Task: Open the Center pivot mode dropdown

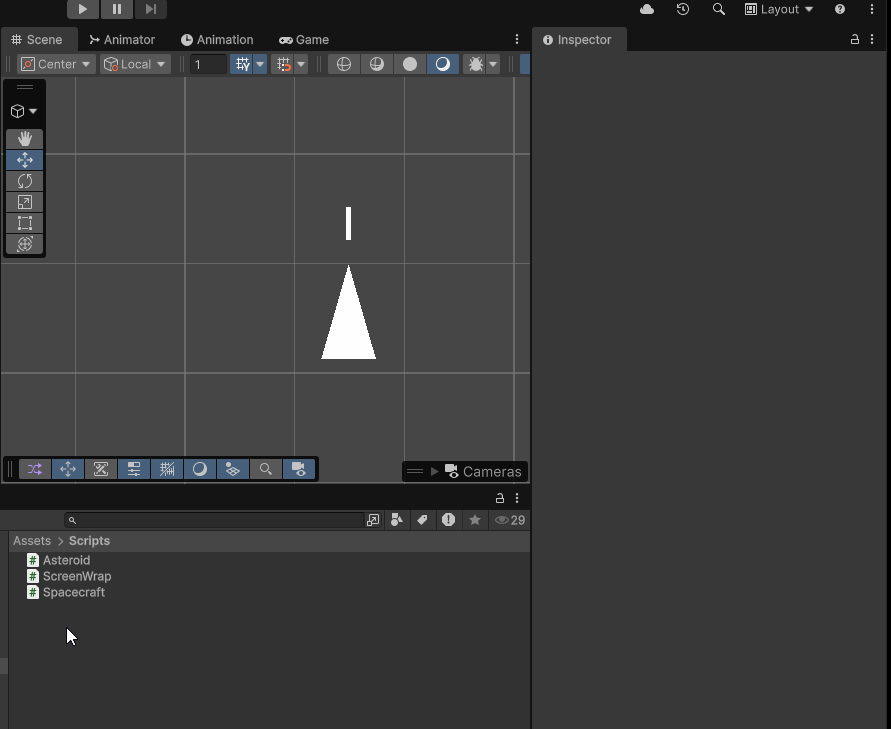Action: (x=56, y=64)
